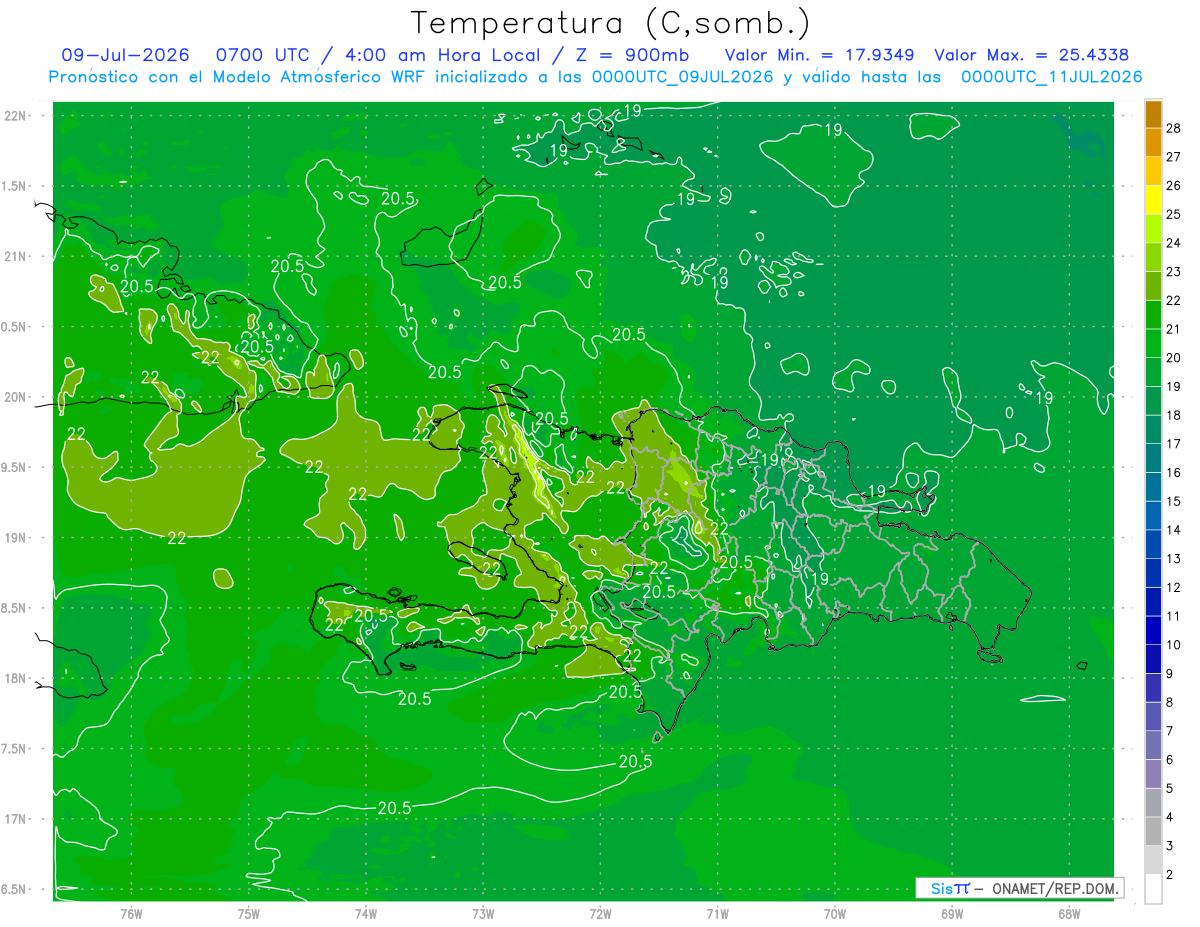The image size is (1200, 927).
Task: Click the "ONAMET/REP.DOM." credit label
Action: [1054, 888]
